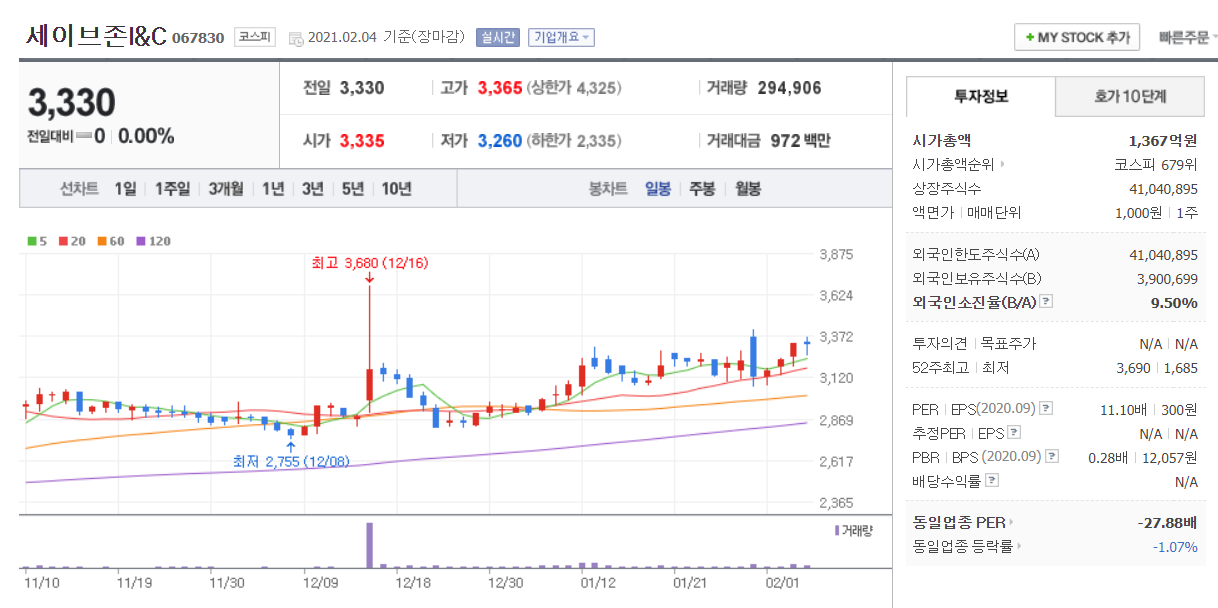Click the orange 60-day moving average legend
1218x608 pixels.
coord(111,241)
